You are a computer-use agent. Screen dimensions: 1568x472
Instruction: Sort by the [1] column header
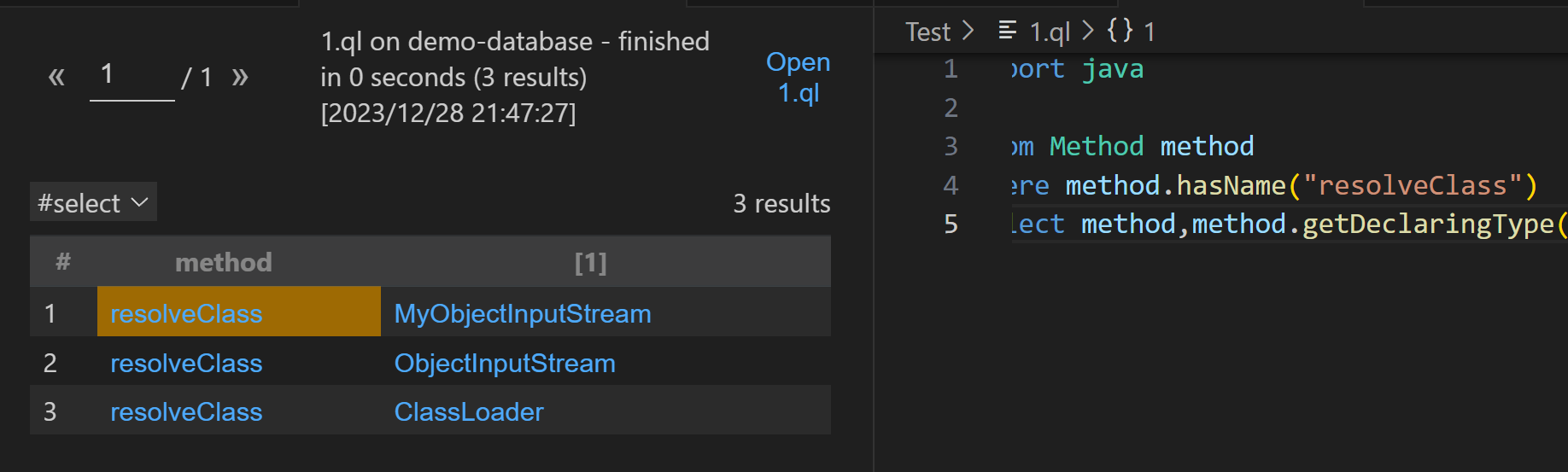point(590,262)
